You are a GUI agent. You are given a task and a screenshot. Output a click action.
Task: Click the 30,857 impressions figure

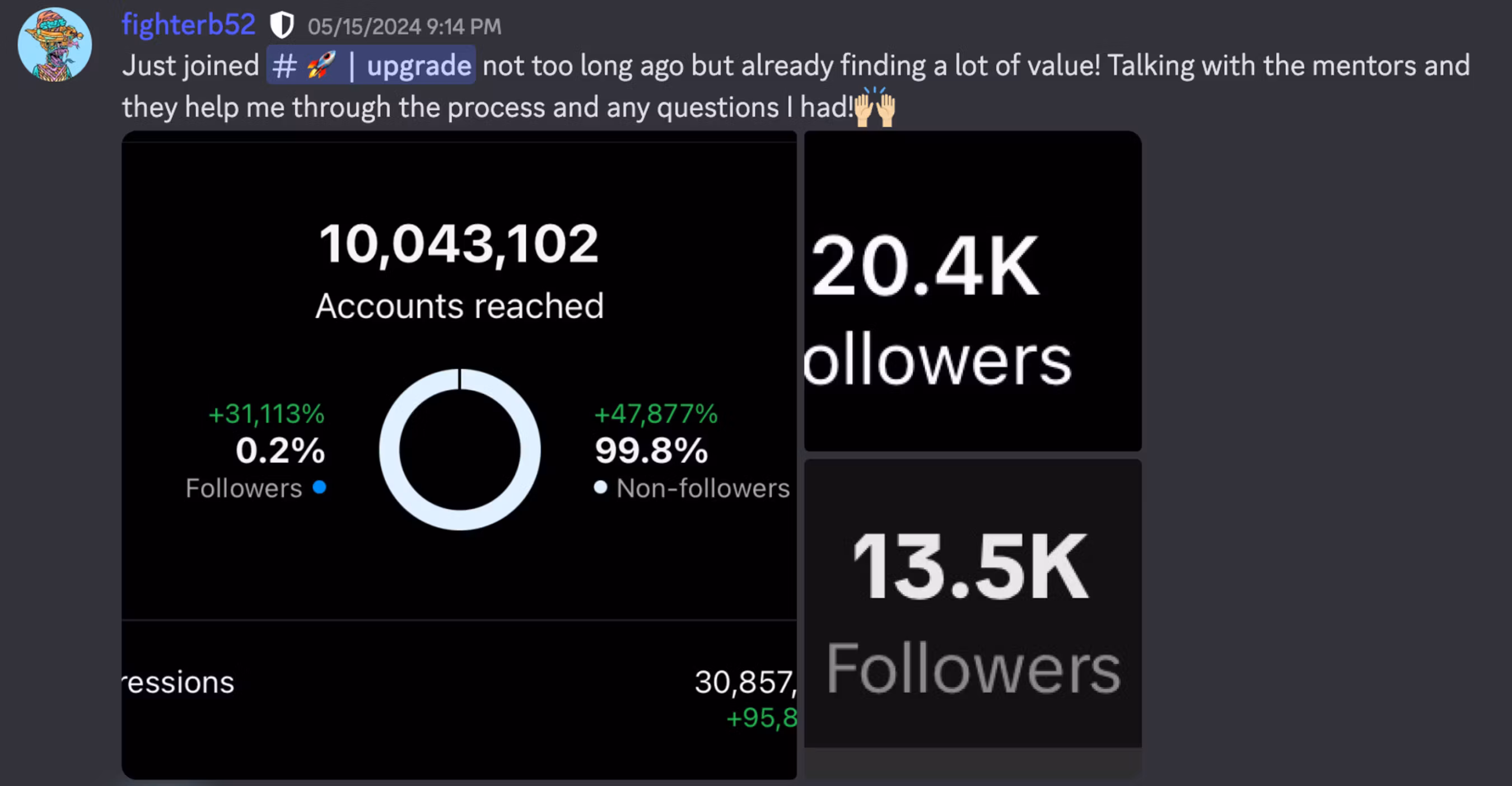click(745, 682)
